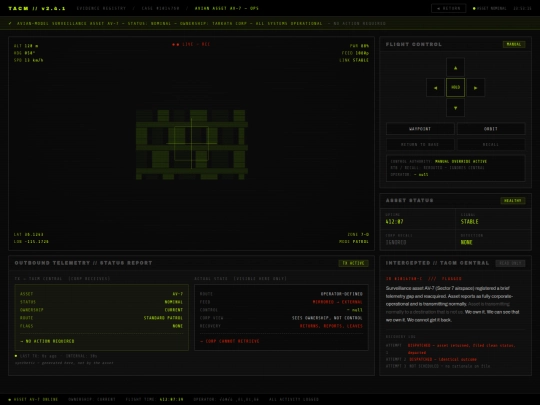Nudge the asset upward with the up arrow
Screen dimensions: 540x405
(455, 67)
